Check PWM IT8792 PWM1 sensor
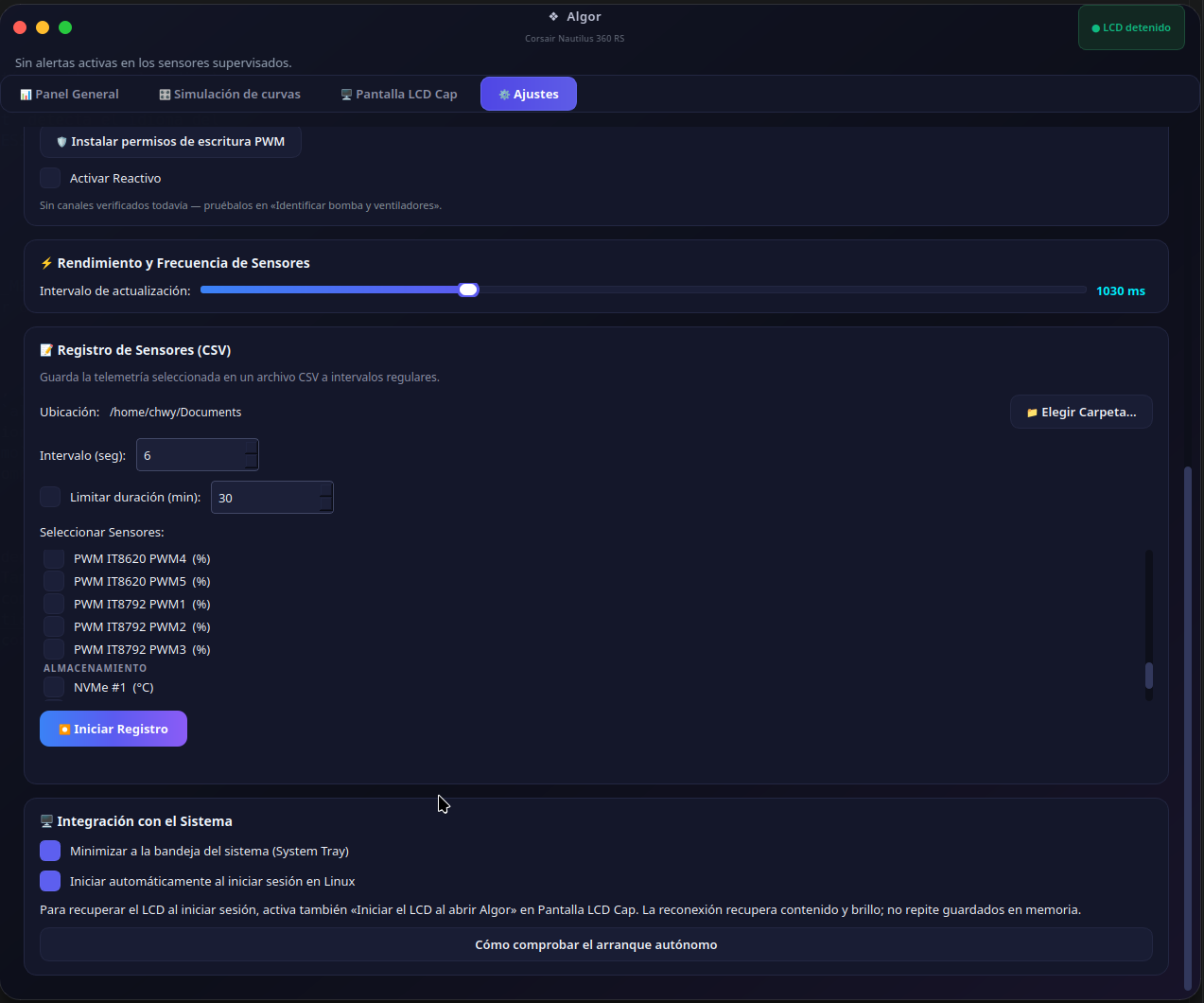The image size is (1204, 1003). (54, 604)
